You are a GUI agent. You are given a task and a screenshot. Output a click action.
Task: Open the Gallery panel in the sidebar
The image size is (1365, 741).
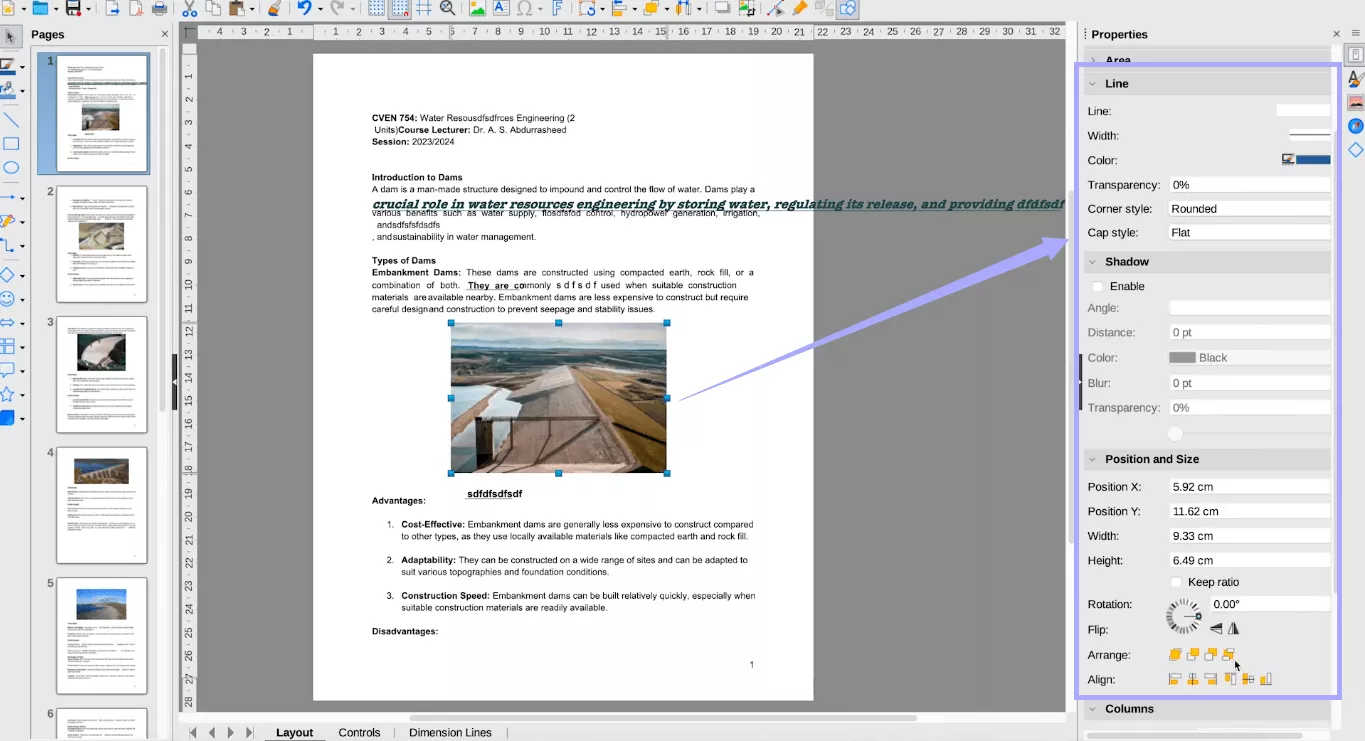click(x=1355, y=102)
